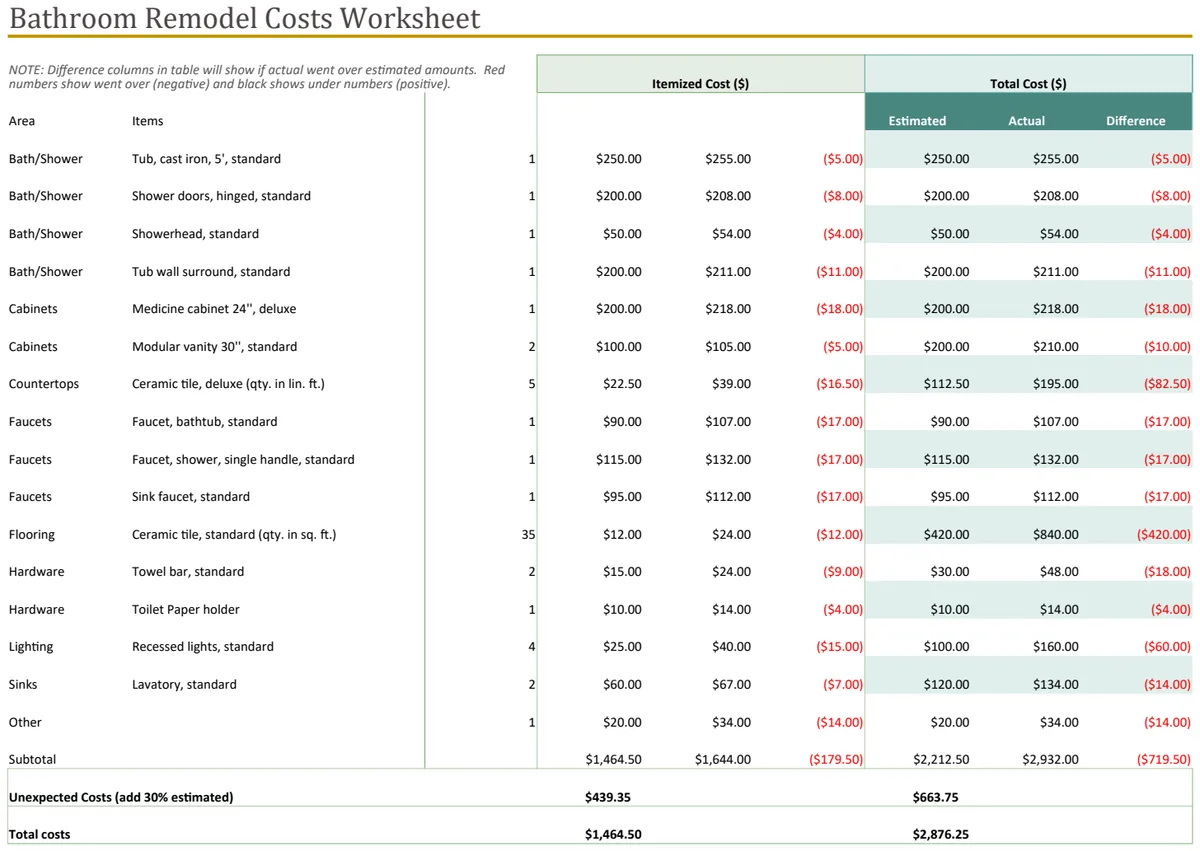The height and width of the screenshot is (851, 1200).
Task: Select total difference ($60.00) in Lighting row
Action: 1167,647
